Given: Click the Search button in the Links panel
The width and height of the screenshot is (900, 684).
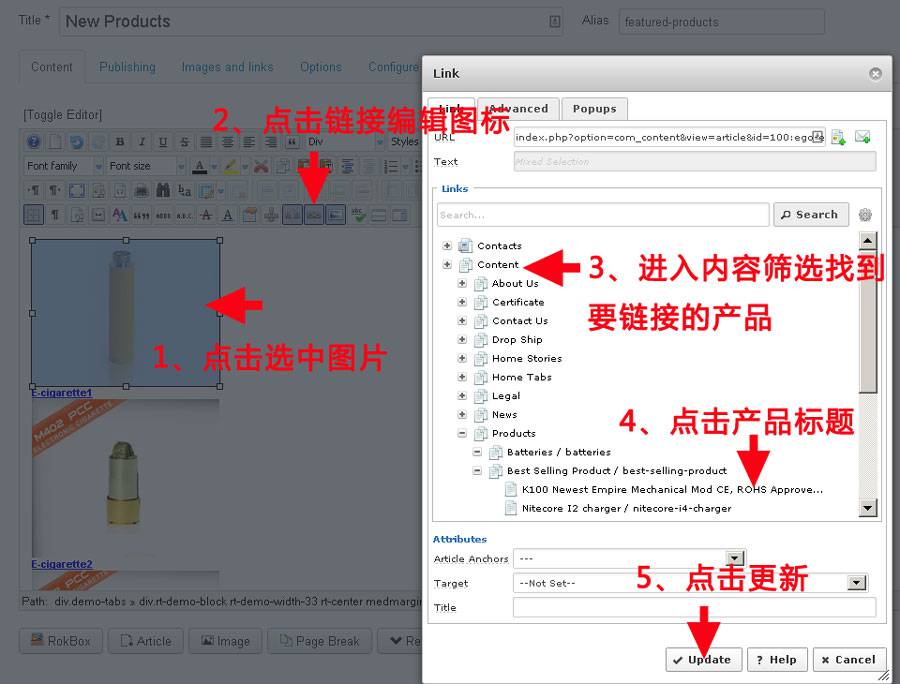Looking at the screenshot, I should tap(811, 214).
